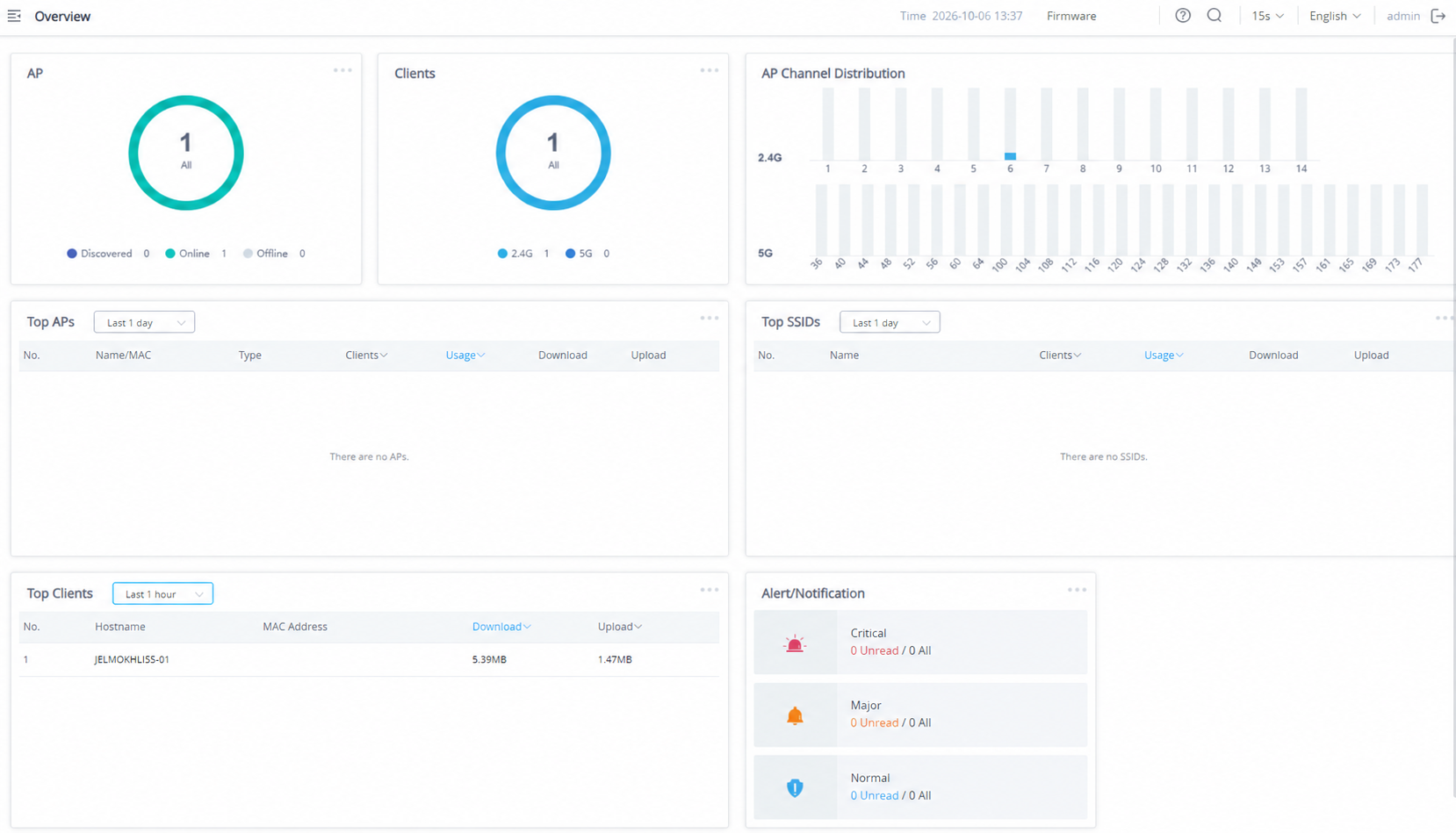Click the 2.4G channel 6 bar
The height and width of the screenshot is (833, 1456).
(1010, 156)
